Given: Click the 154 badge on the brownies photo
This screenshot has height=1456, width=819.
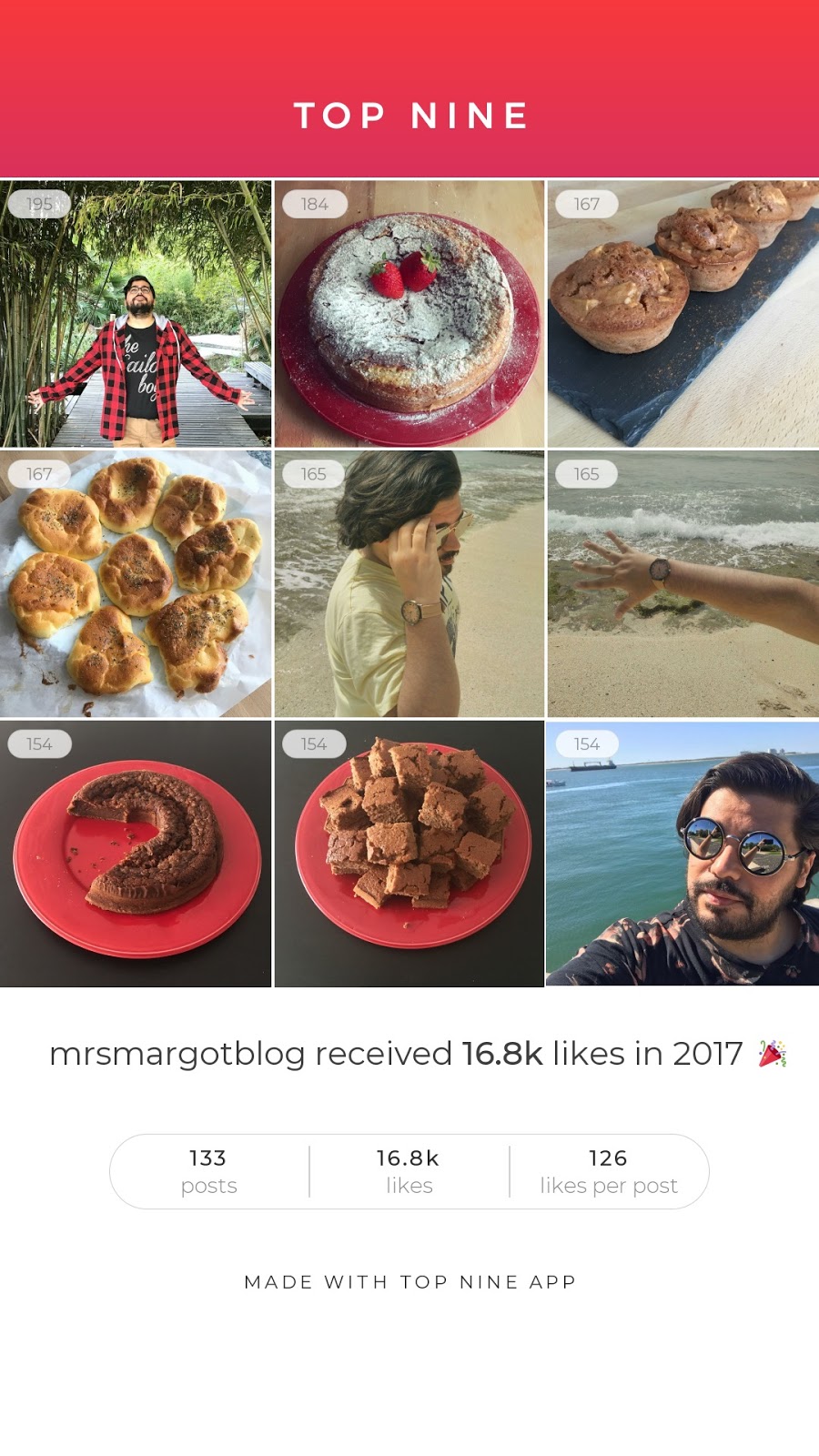Looking at the screenshot, I should click(x=314, y=744).
